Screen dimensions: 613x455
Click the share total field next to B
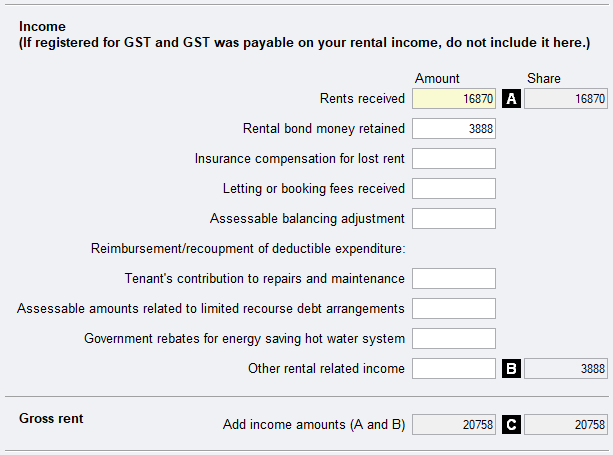point(566,369)
